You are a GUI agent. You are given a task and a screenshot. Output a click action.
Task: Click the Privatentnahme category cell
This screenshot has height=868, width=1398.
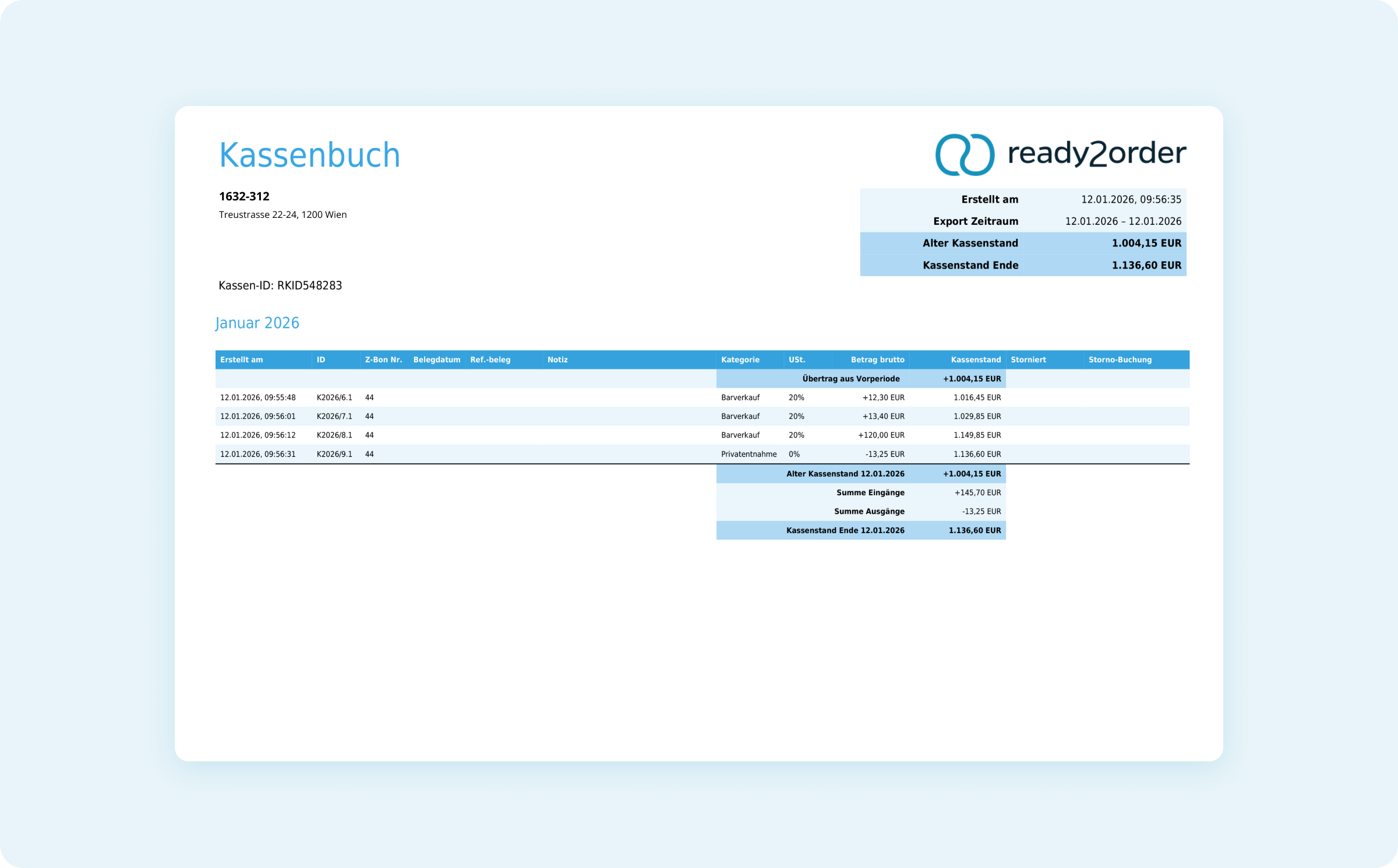[749, 454]
